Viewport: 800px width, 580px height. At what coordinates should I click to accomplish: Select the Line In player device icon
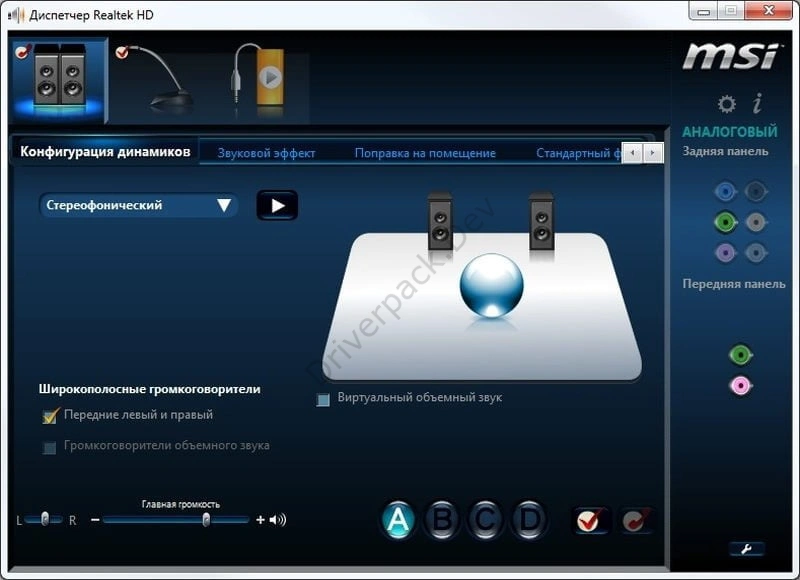pos(258,78)
